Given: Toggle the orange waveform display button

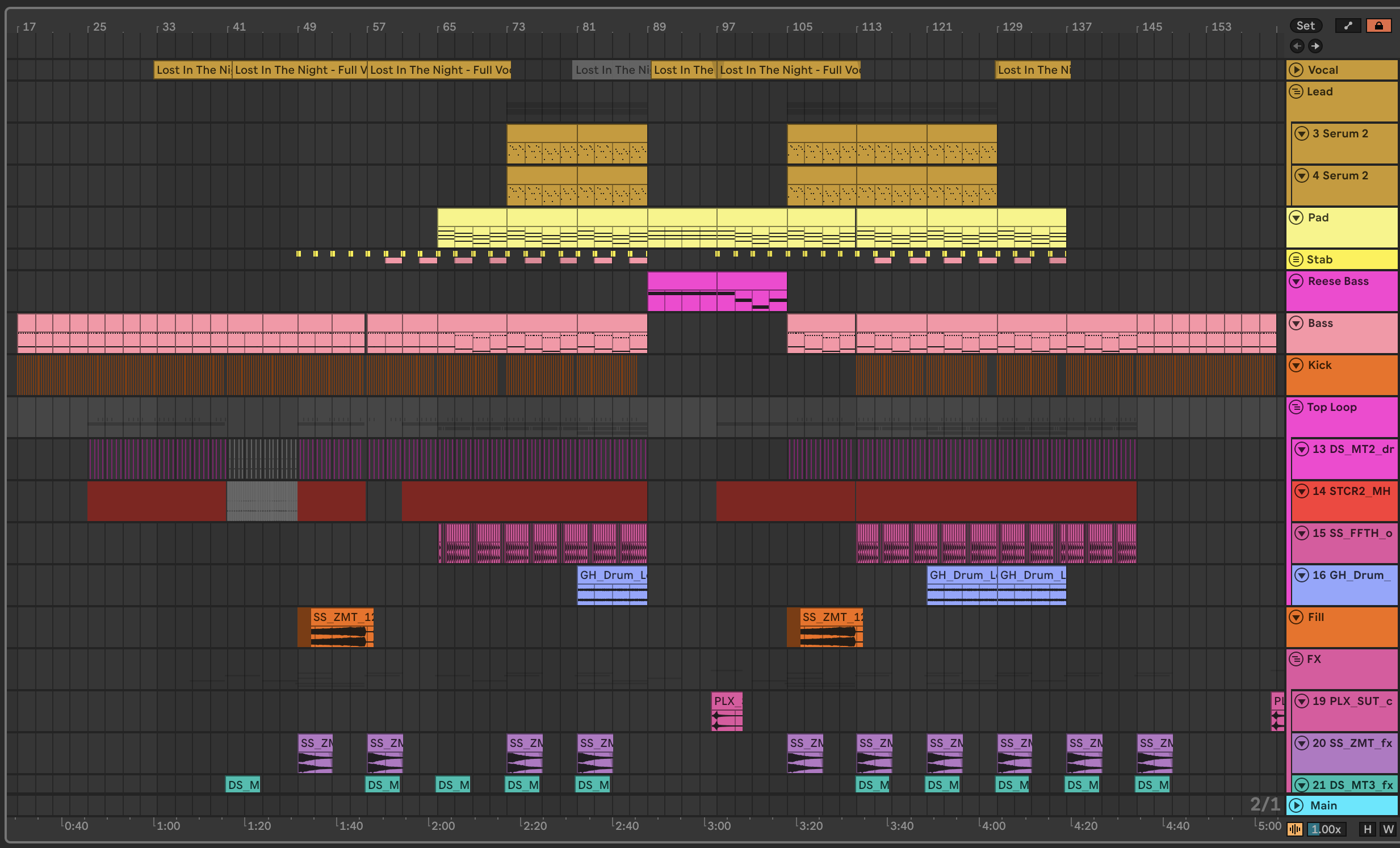Looking at the screenshot, I should click(x=1295, y=829).
